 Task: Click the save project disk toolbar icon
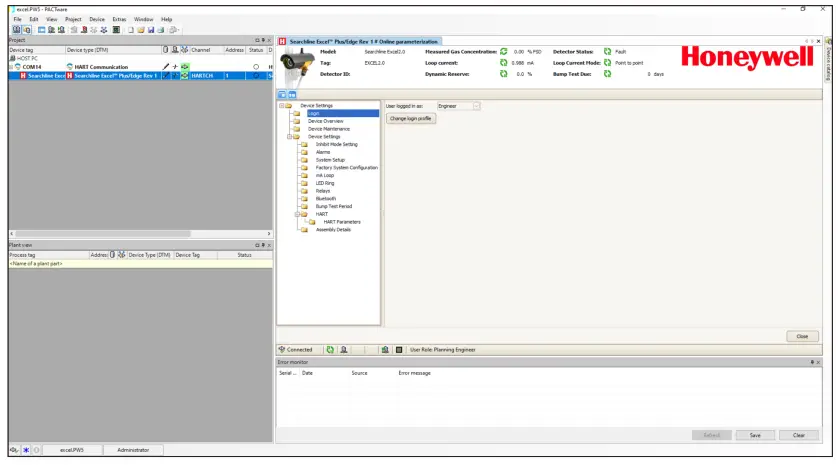151,30
